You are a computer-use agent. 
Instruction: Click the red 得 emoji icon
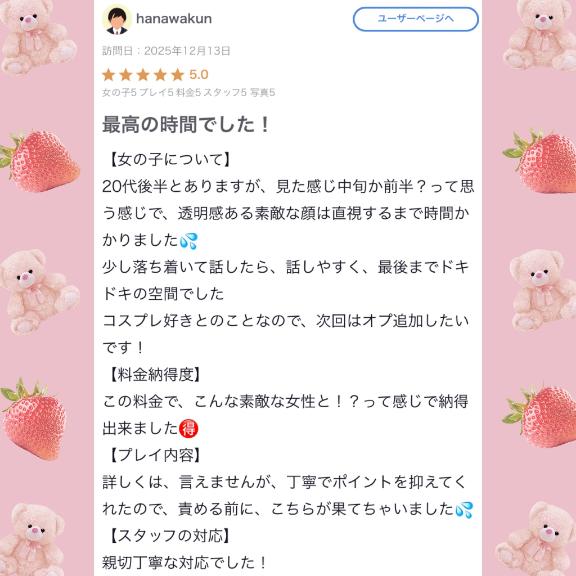coord(188,429)
